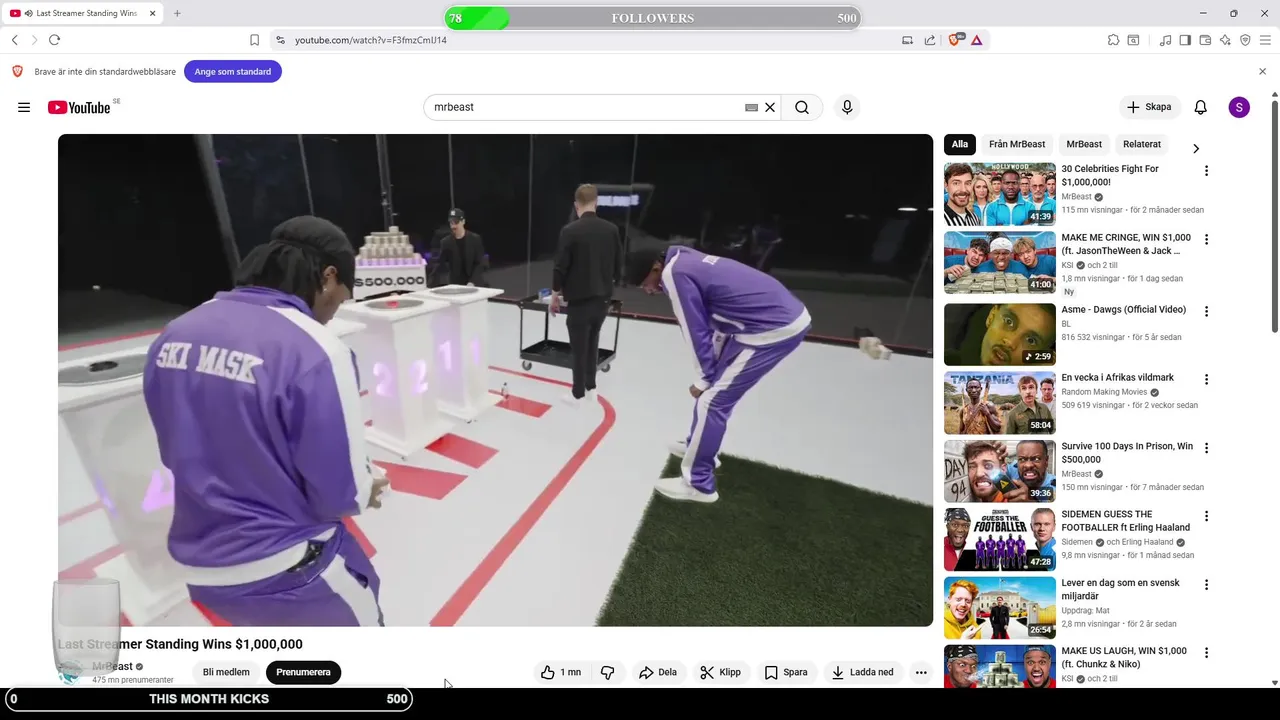Open the Brave Rewards triangle icon
Image resolution: width=1280 pixels, height=720 pixels.
point(976,40)
